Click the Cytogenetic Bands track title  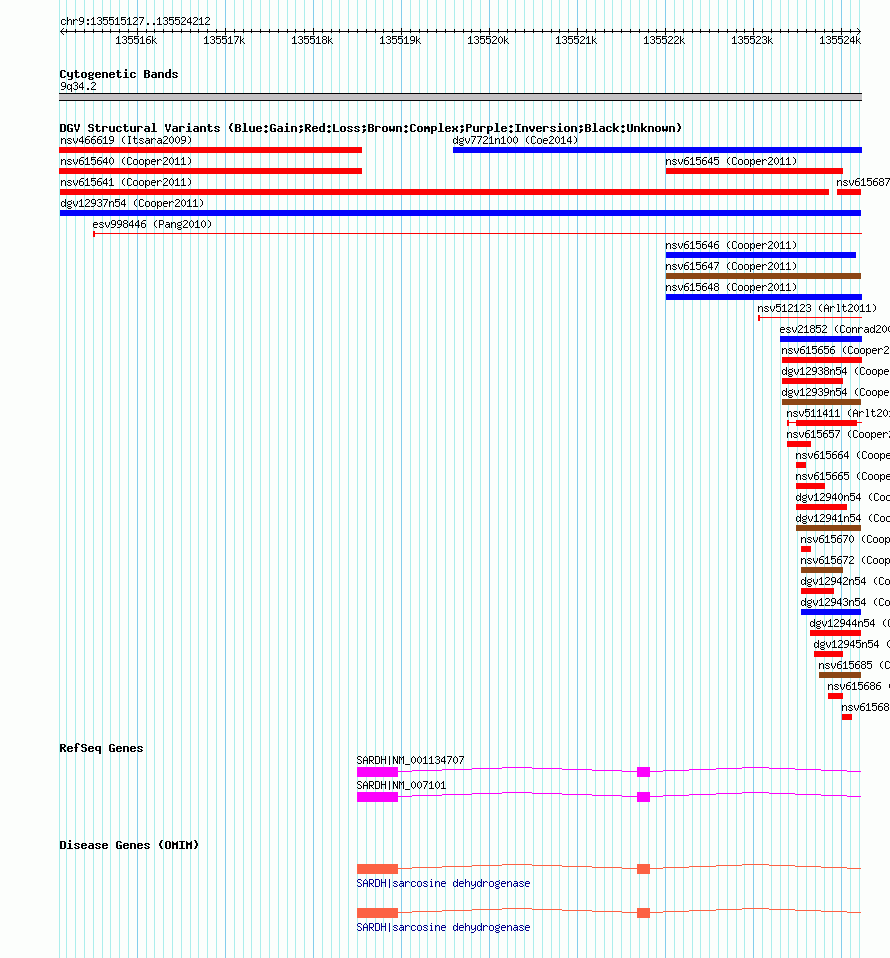click(x=119, y=74)
